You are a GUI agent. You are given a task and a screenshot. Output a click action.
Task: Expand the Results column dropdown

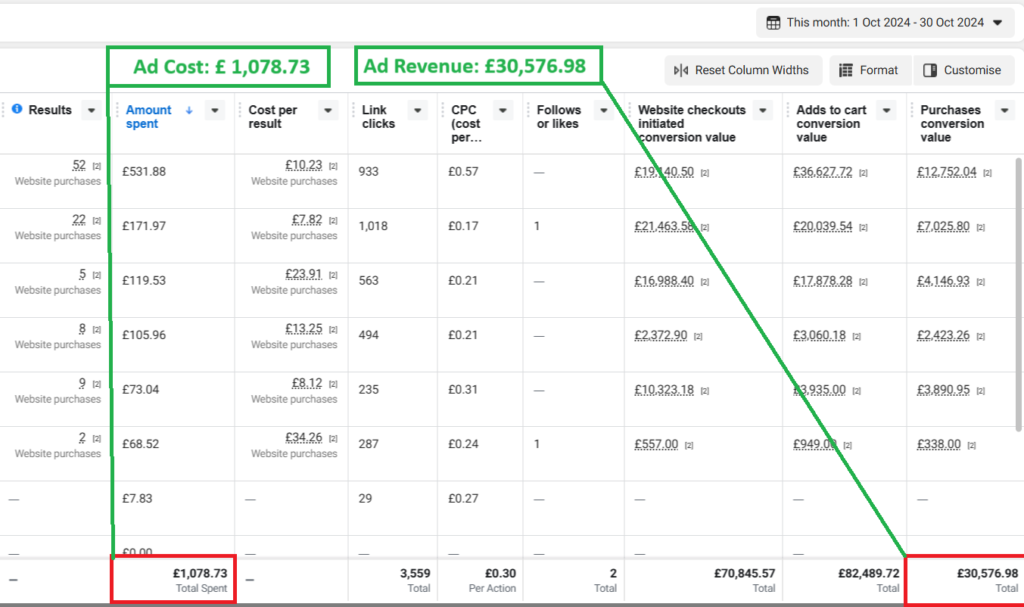click(x=91, y=110)
